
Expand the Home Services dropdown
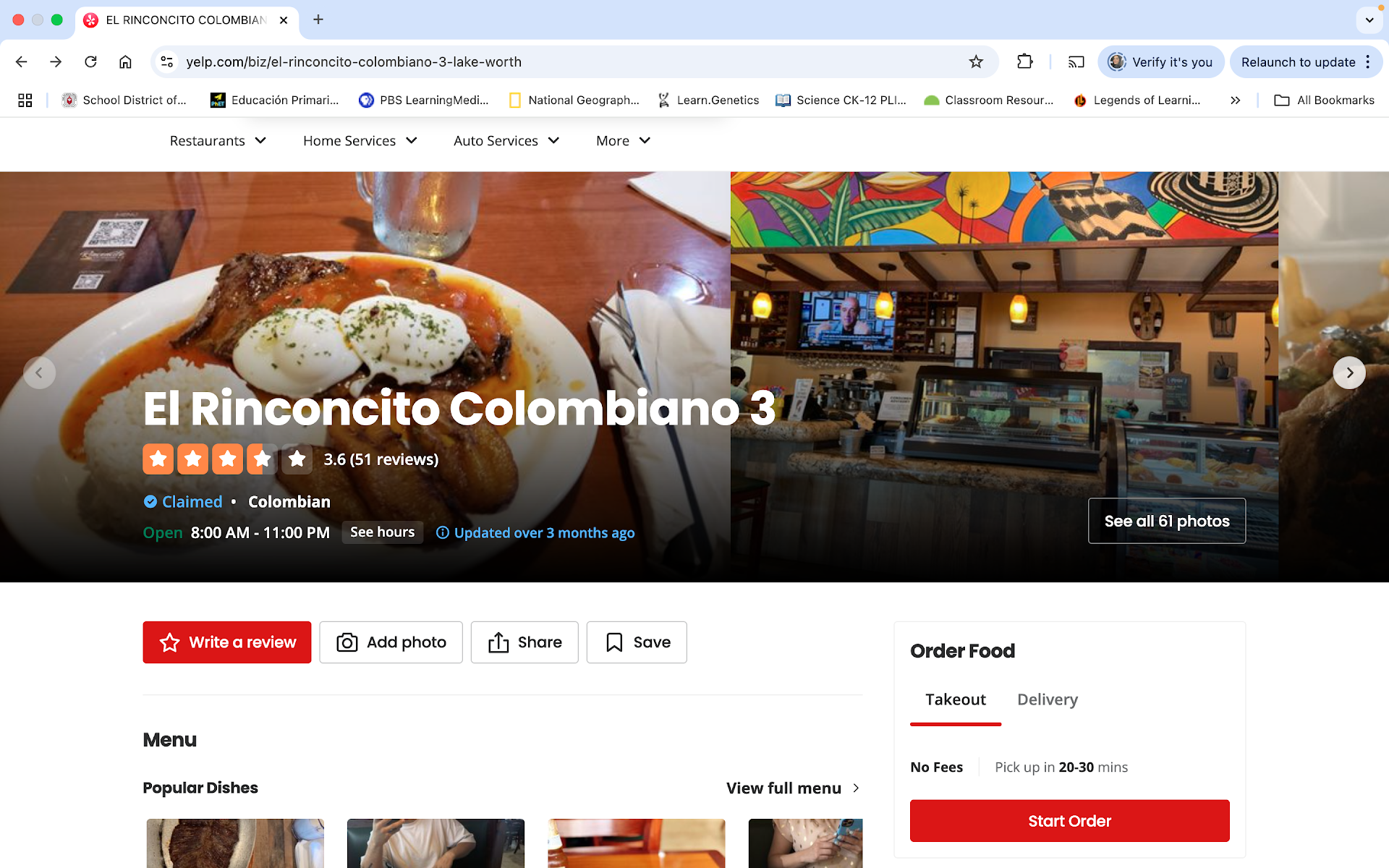pos(360,140)
